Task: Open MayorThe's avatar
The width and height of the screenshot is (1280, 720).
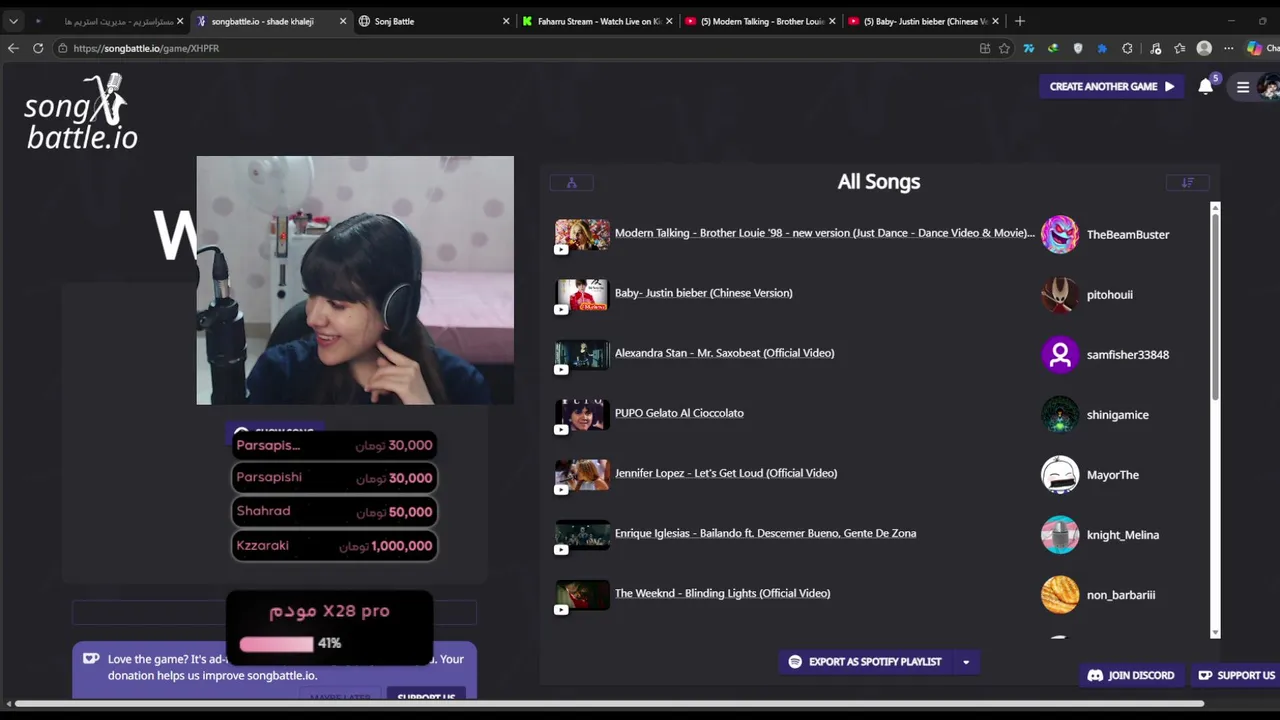Action: point(1060,474)
